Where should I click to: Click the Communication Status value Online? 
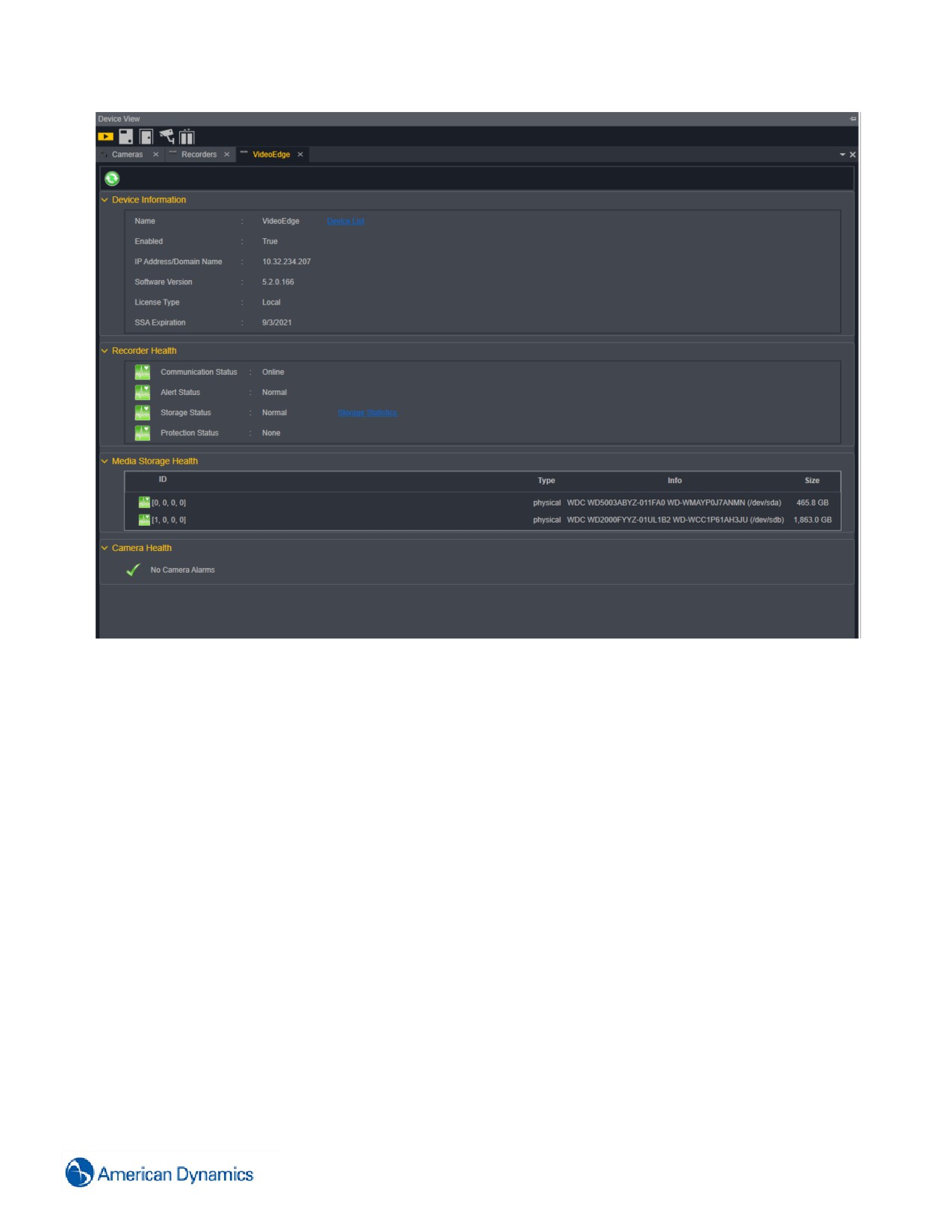(x=273, y=372)
